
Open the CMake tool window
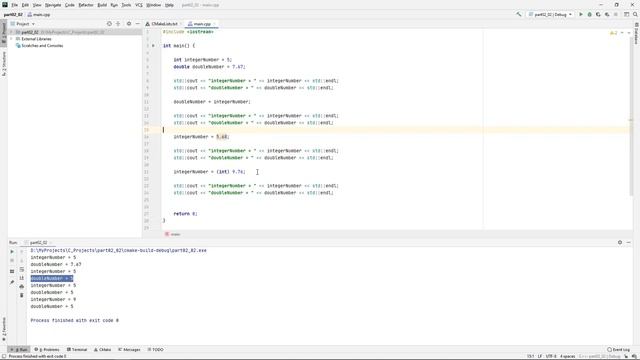pos(102,350)
